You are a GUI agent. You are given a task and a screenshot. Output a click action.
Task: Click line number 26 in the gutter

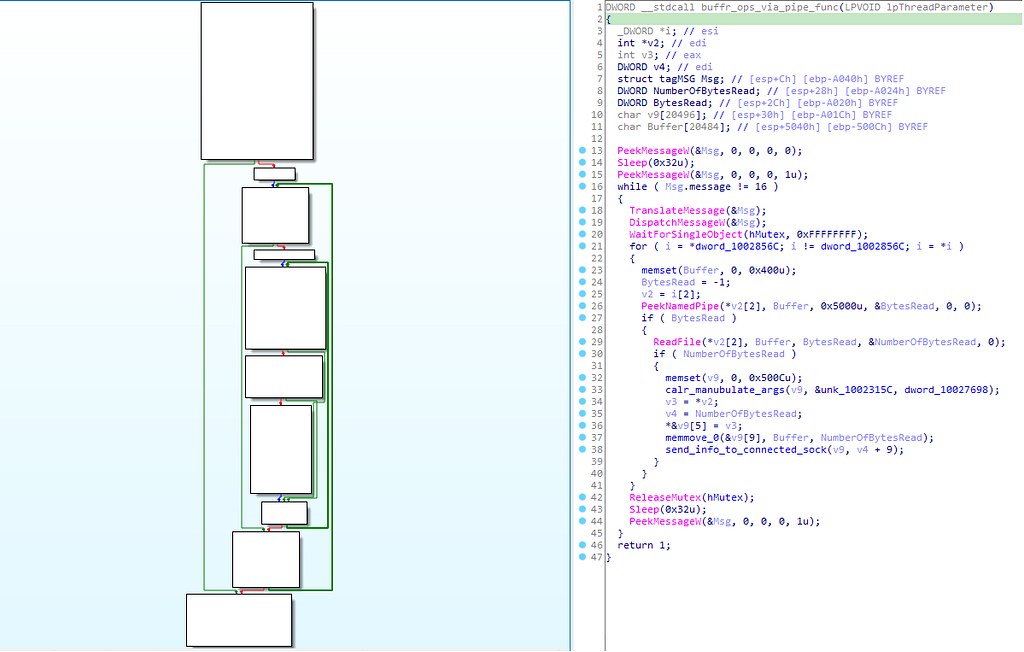[596, 306]
